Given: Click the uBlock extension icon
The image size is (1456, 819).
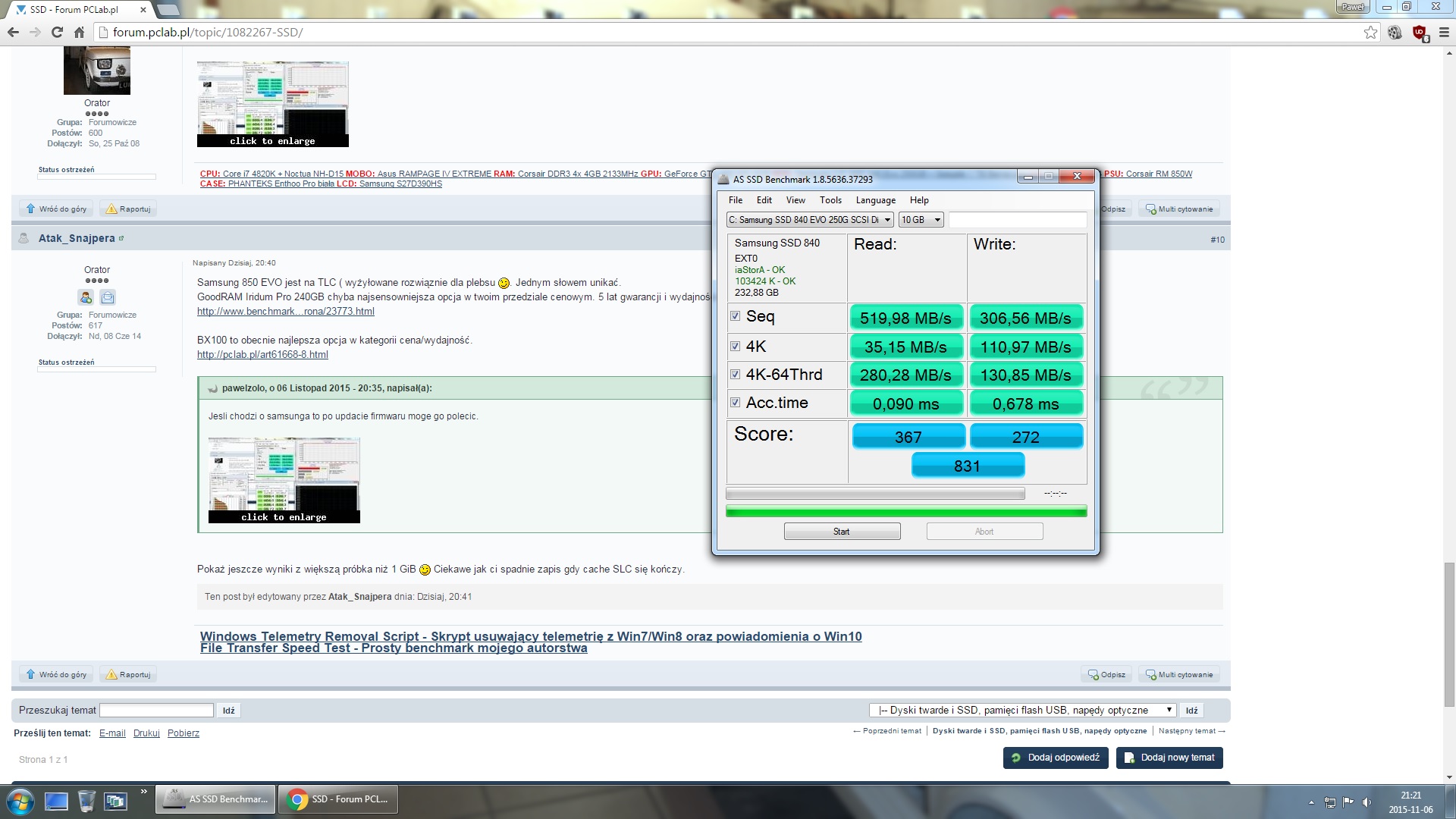Looking at the screenshot, I should coord(1420,33).
